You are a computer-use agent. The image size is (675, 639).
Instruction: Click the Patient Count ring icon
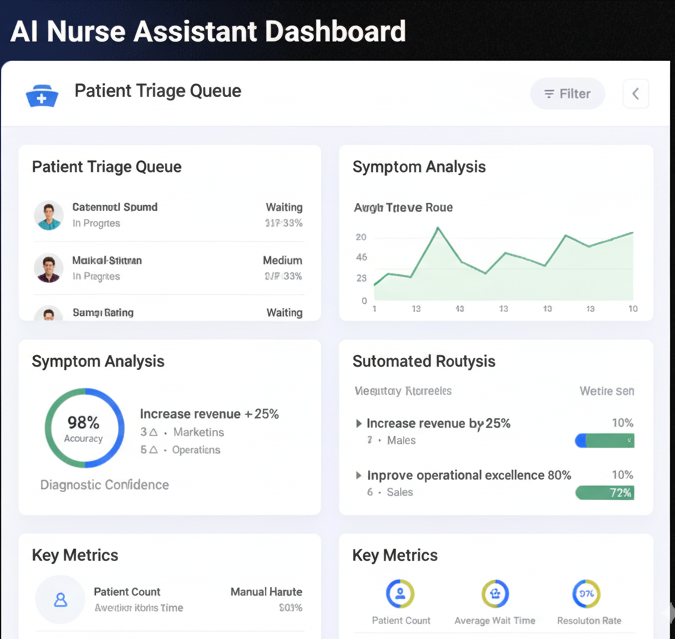point(400,594)
